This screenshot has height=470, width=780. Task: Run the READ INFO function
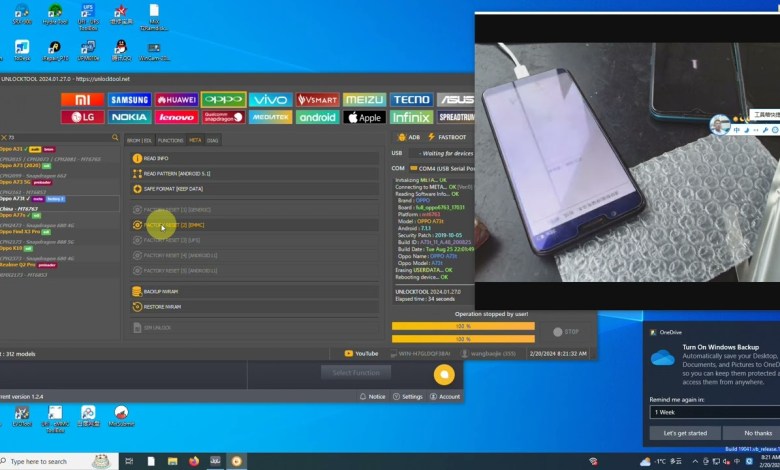pos(254,158)
